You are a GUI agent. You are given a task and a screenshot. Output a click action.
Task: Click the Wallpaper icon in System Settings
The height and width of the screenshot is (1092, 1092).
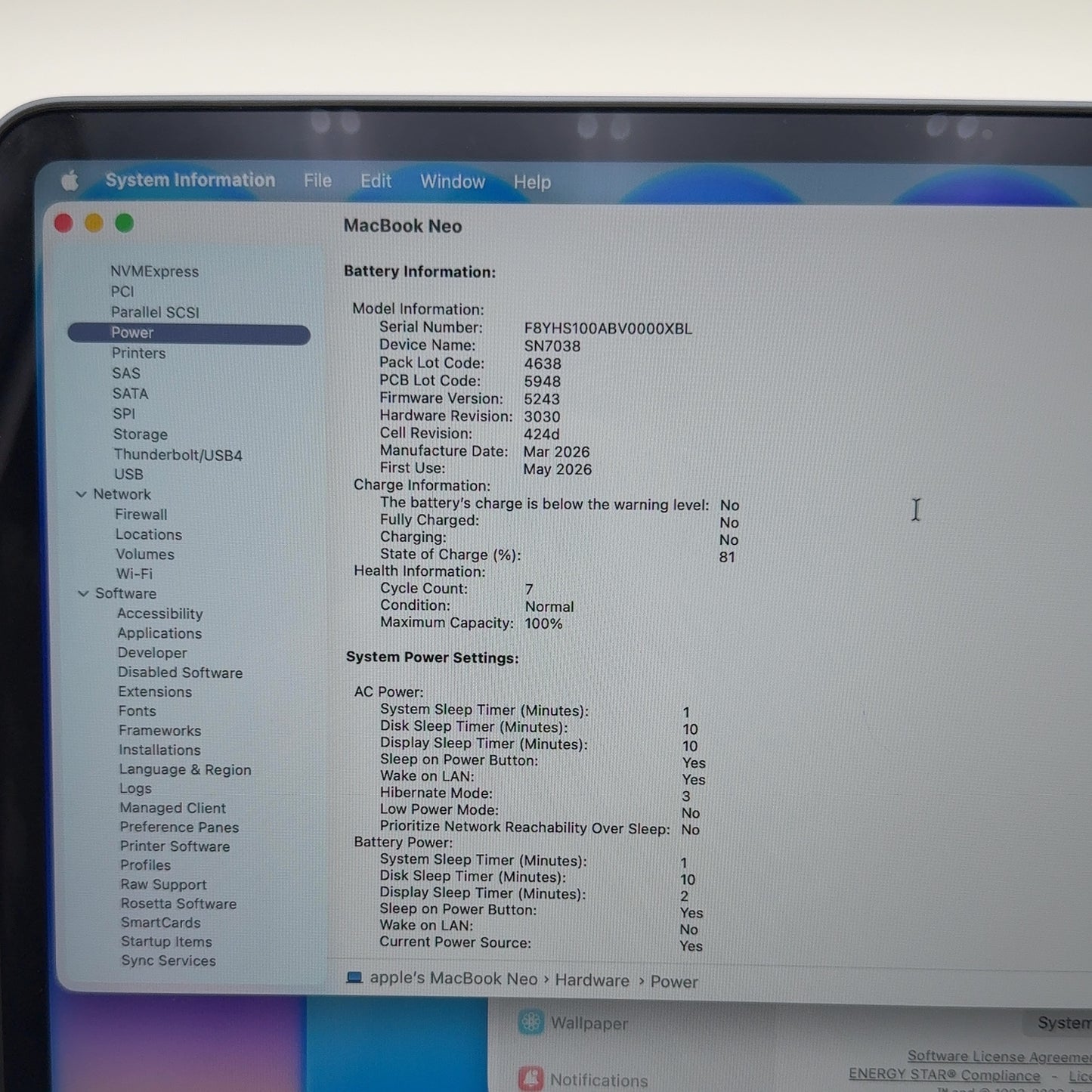click(x=531, y=1022)
